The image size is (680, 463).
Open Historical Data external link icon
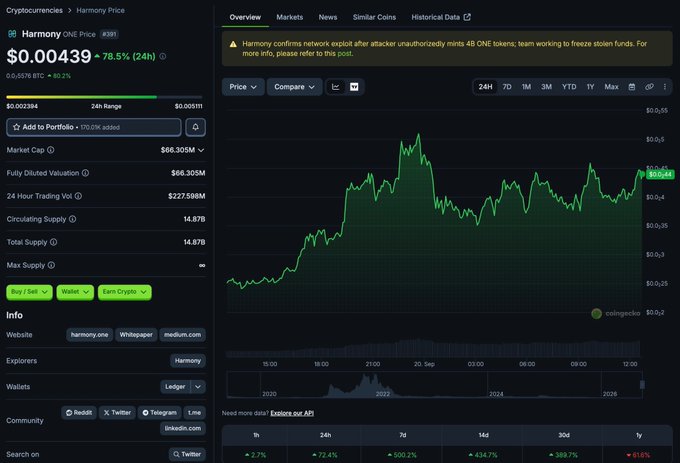[467, 17]
